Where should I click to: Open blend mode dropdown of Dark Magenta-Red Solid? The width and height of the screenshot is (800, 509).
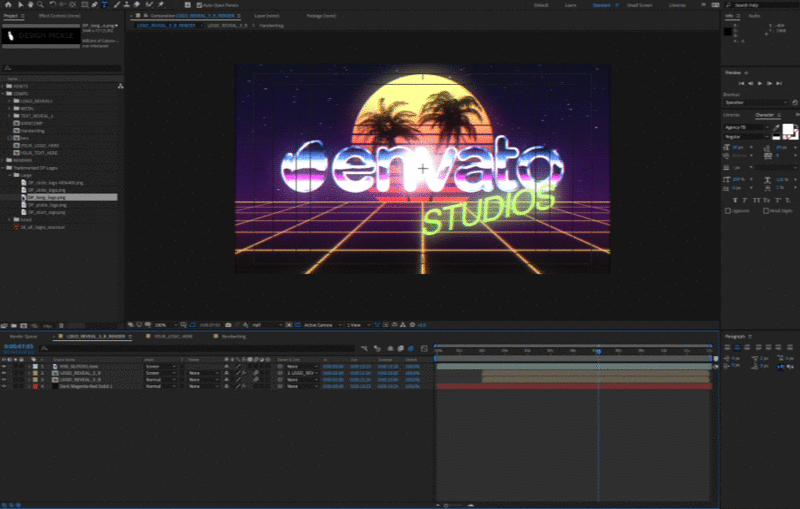[161, 386]
